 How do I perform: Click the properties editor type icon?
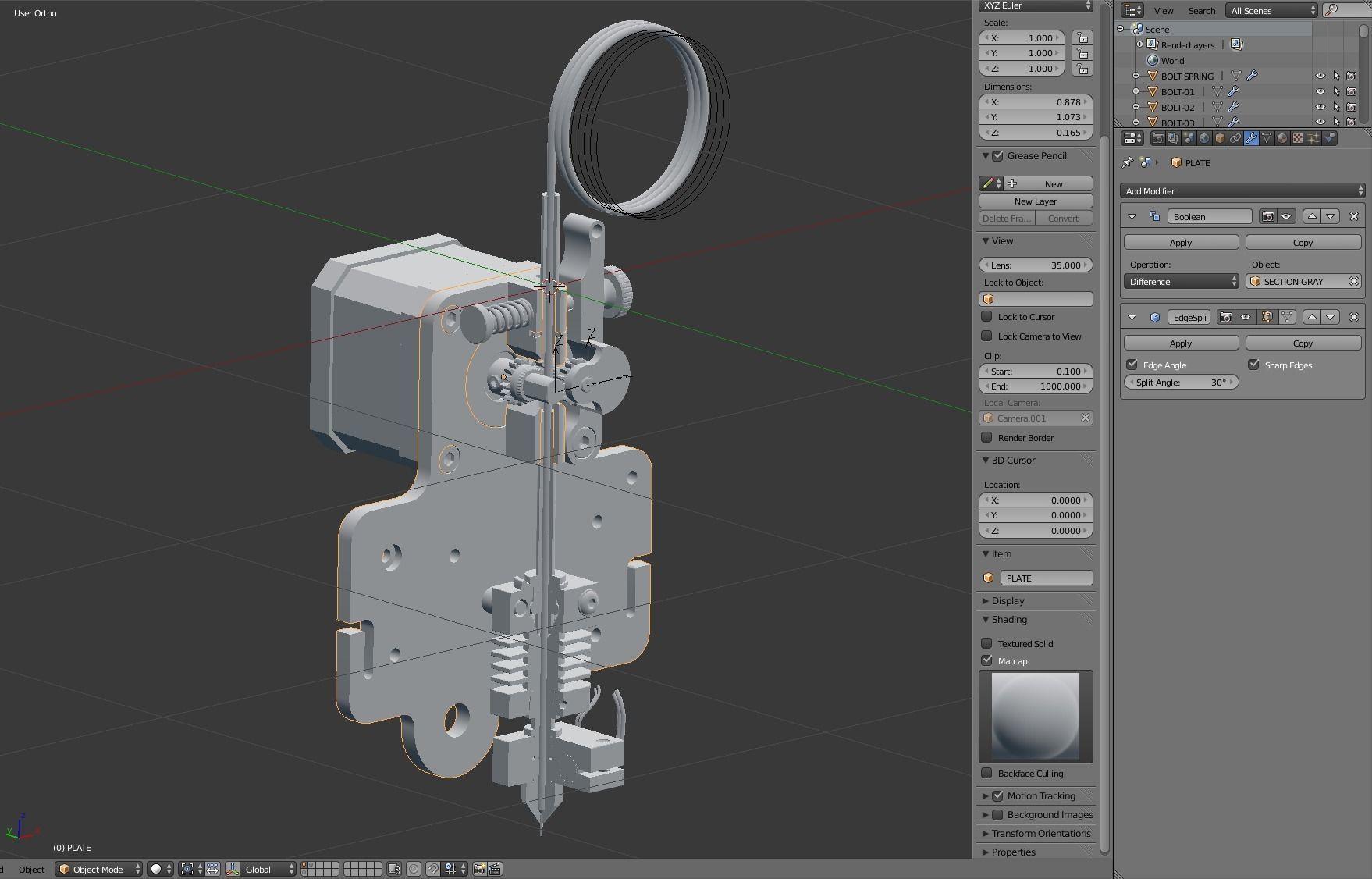click(1132, 138)
